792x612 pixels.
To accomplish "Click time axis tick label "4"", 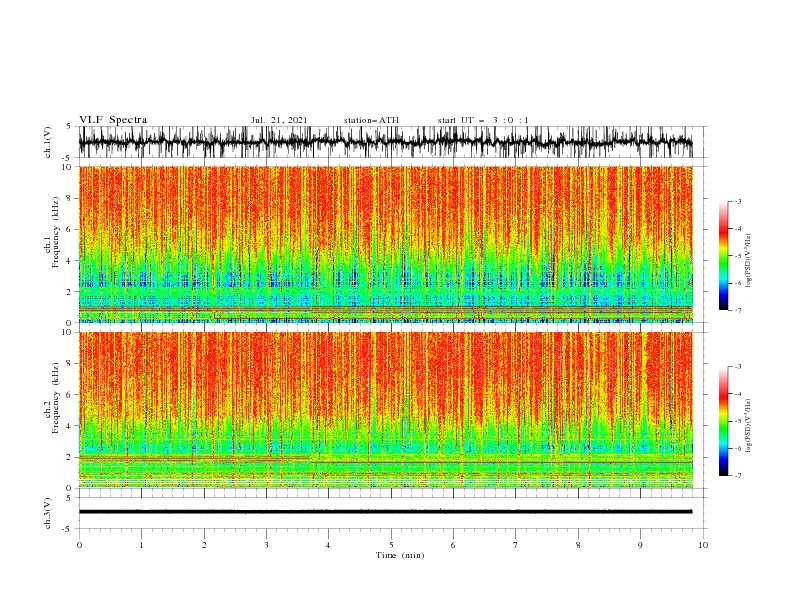I will tap(328, 545).
